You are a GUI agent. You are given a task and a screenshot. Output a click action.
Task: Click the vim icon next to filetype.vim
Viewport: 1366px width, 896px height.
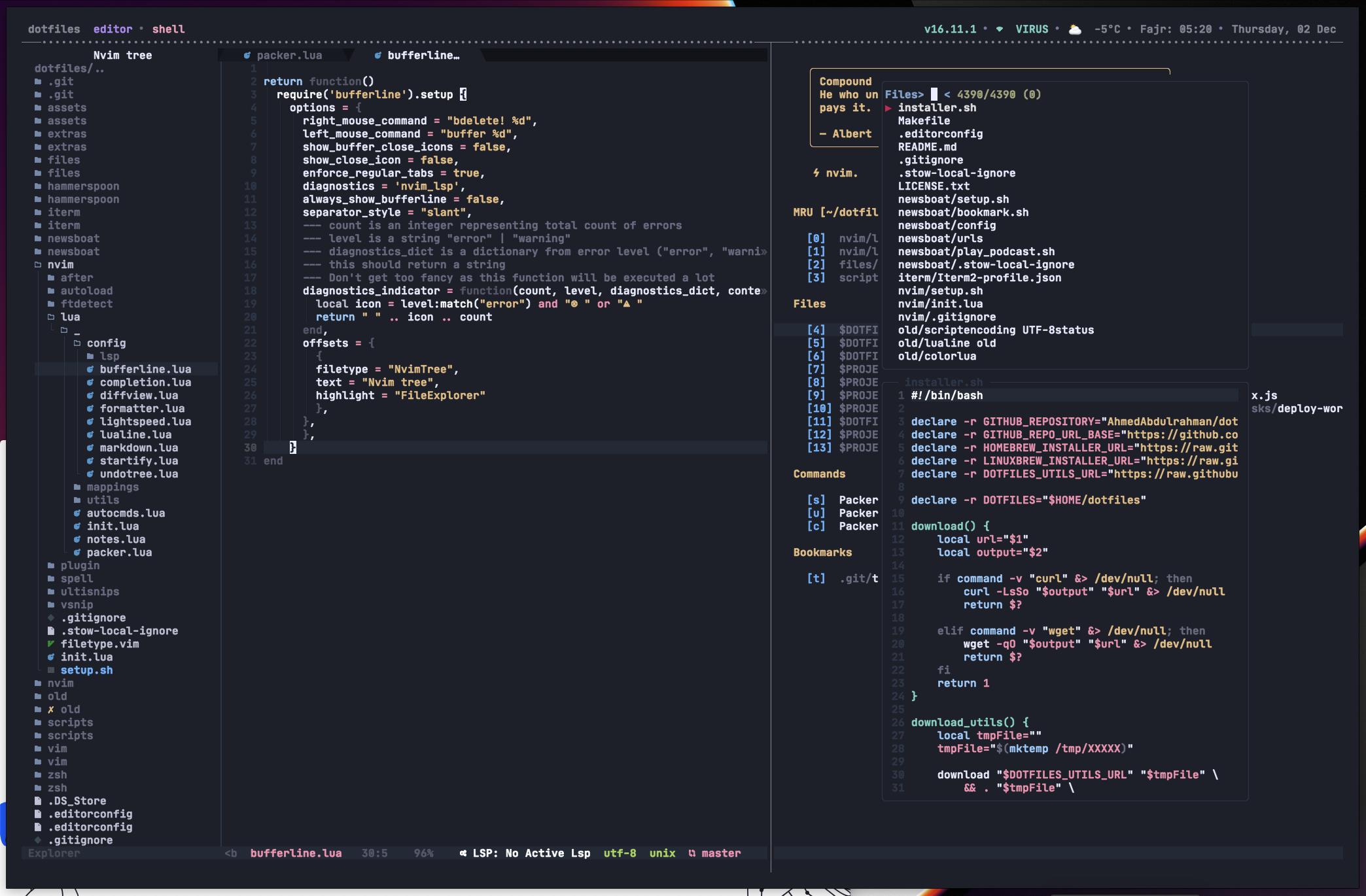click(x=51, y=644)
